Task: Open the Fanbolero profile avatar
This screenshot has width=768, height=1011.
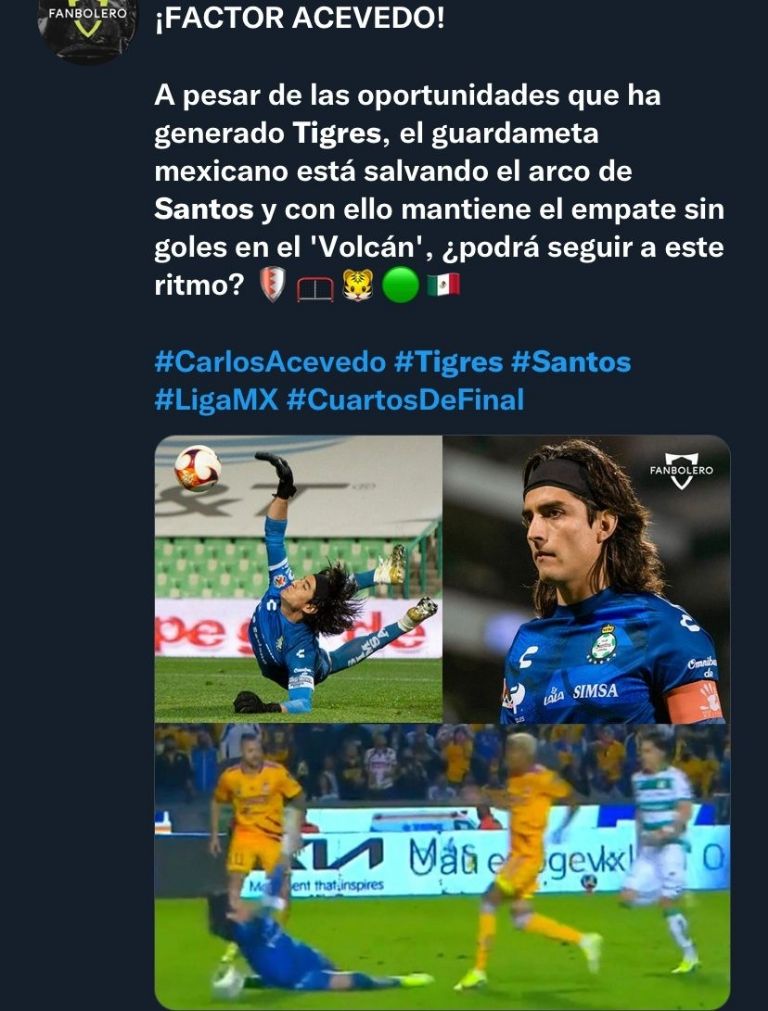Action: tap(88, 29)
